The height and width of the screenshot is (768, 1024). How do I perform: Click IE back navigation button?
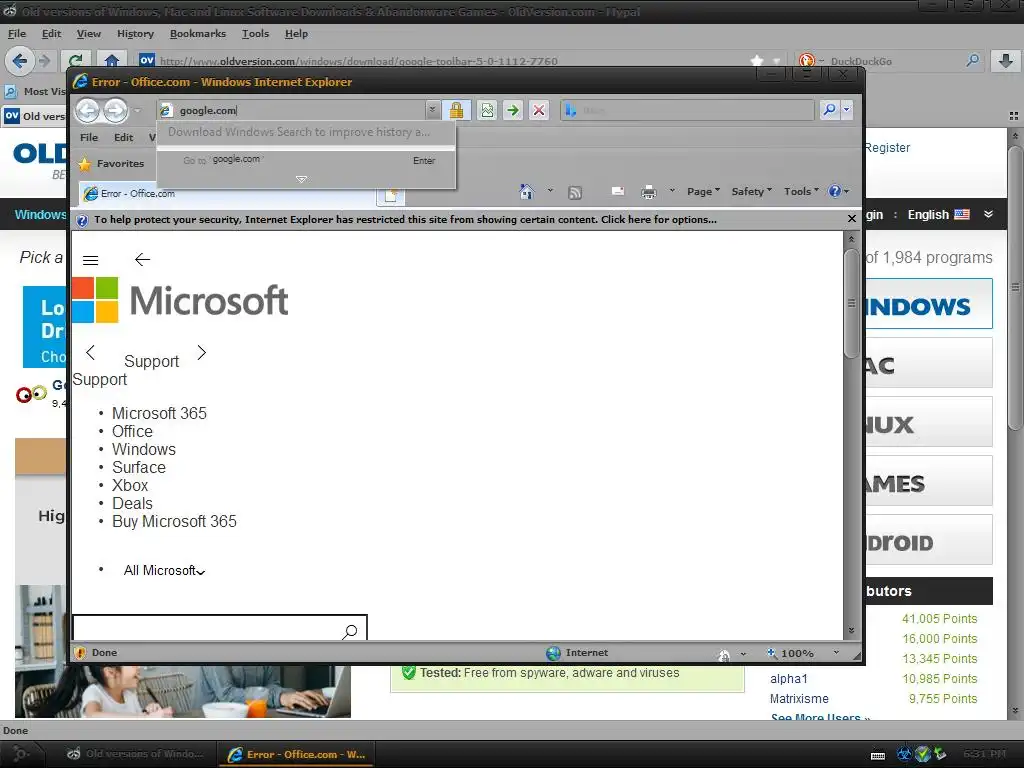(88, 110)
